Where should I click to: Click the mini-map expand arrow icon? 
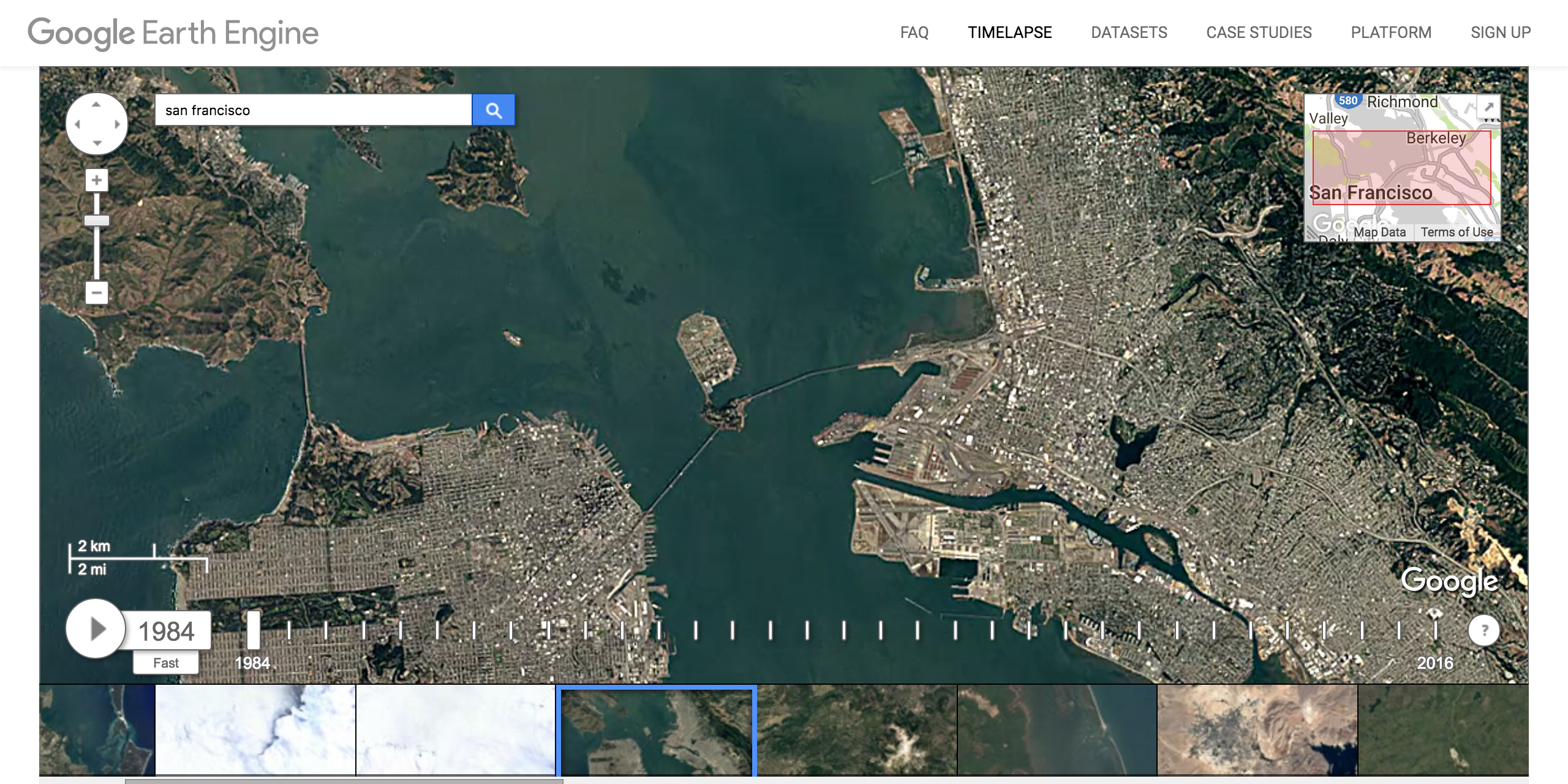pos(1490,105)
